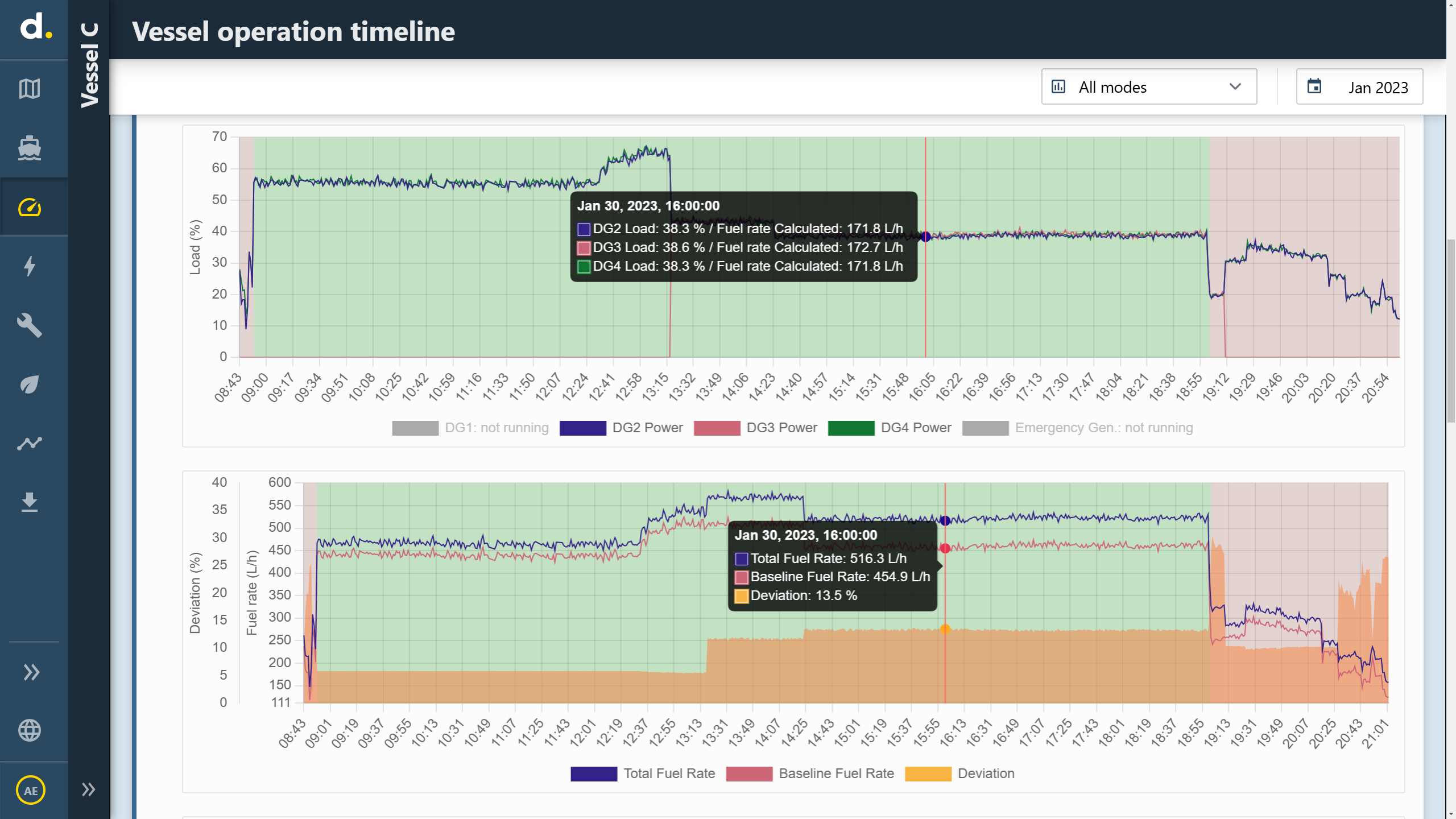Toggle DG2 Power legend series
Viewport: 1456px width, 819px height.
tap(621, 428)
